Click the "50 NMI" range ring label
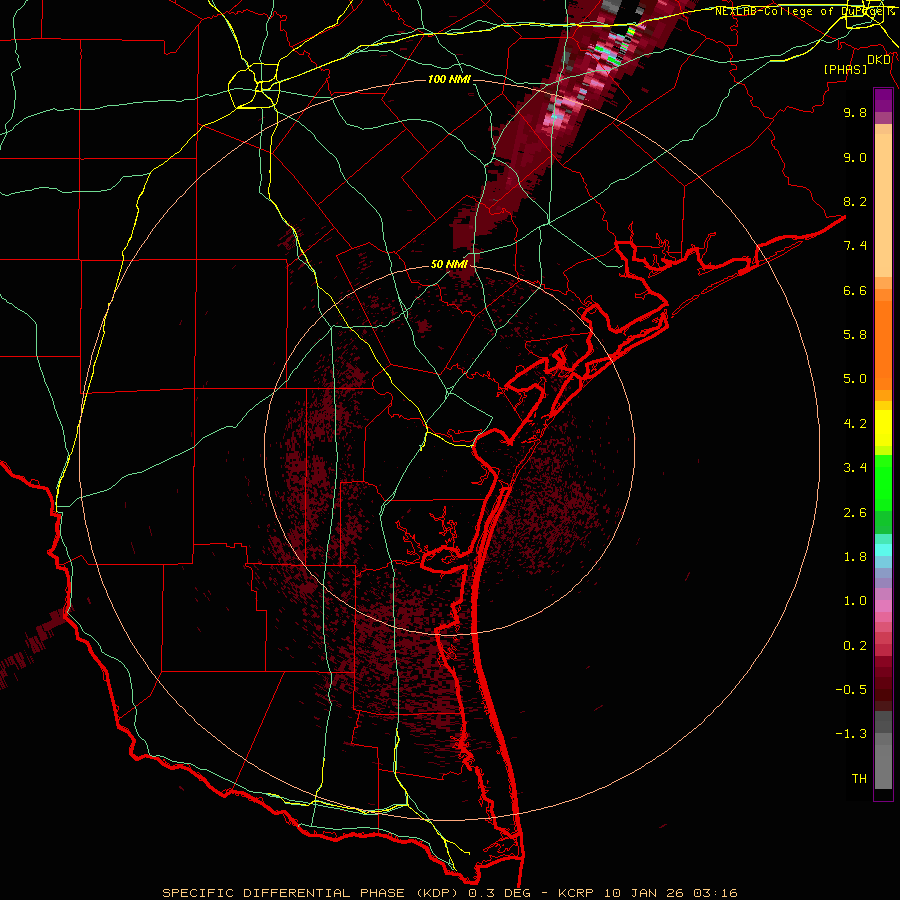The height and width of the screenshot is (900, 900). coord(449,264)
